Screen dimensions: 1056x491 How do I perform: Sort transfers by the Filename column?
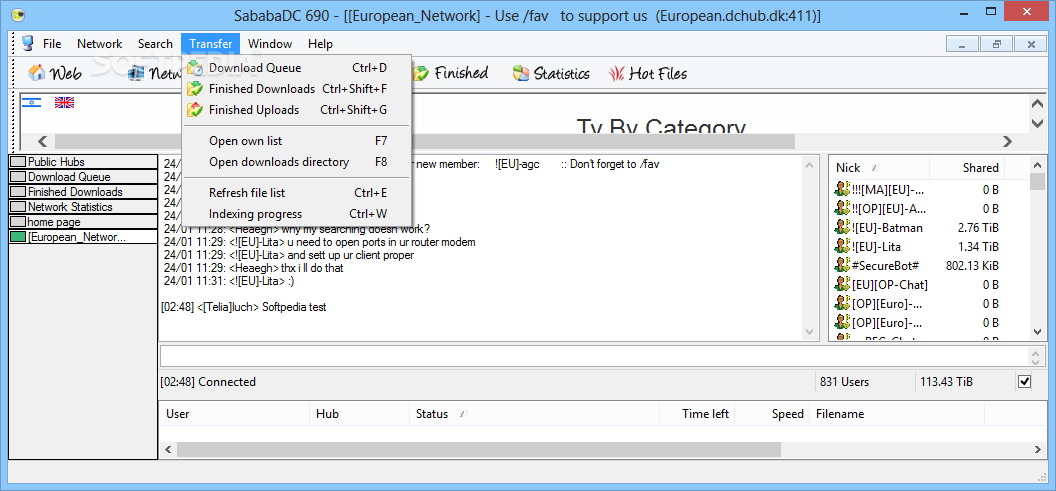[x=897, y=414]
